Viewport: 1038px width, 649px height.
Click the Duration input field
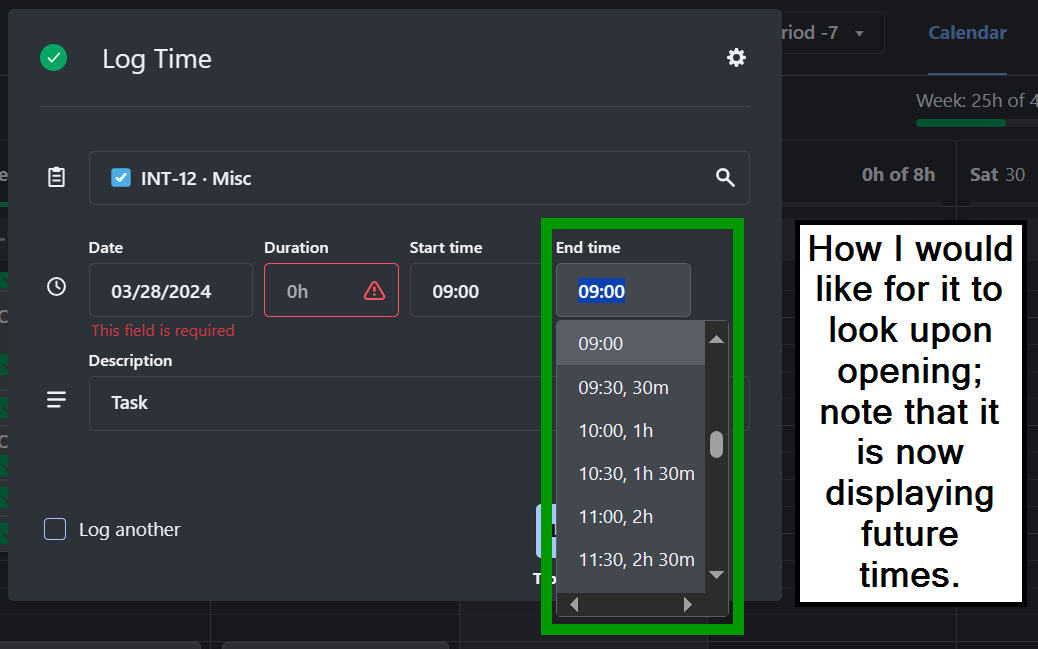click(315, 291)
